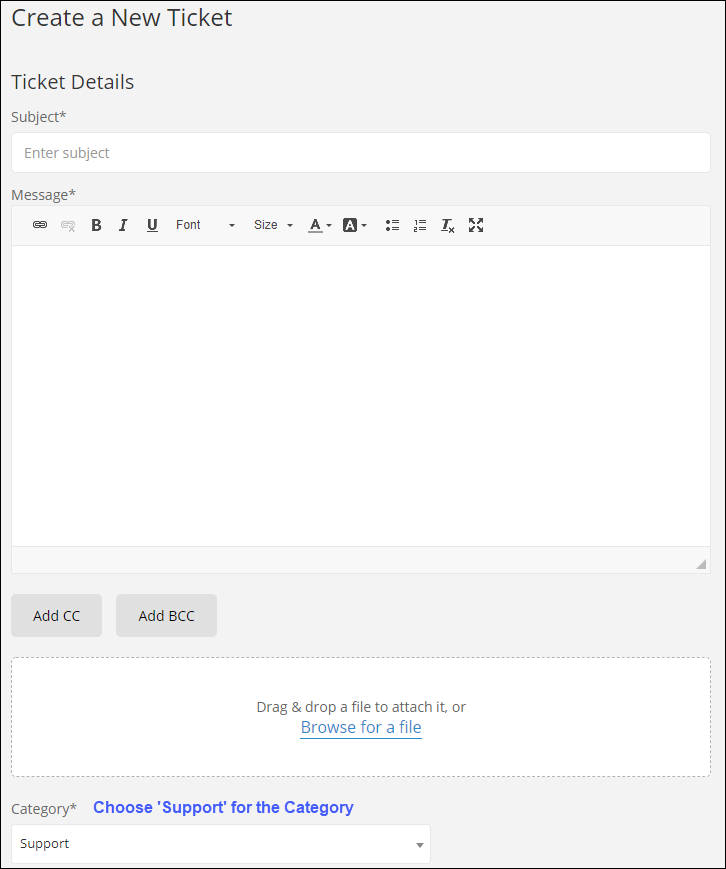Toggle bold formatting in the editor
The width and height of the screenshot is (726, 869).
click(x=96, y=225)
